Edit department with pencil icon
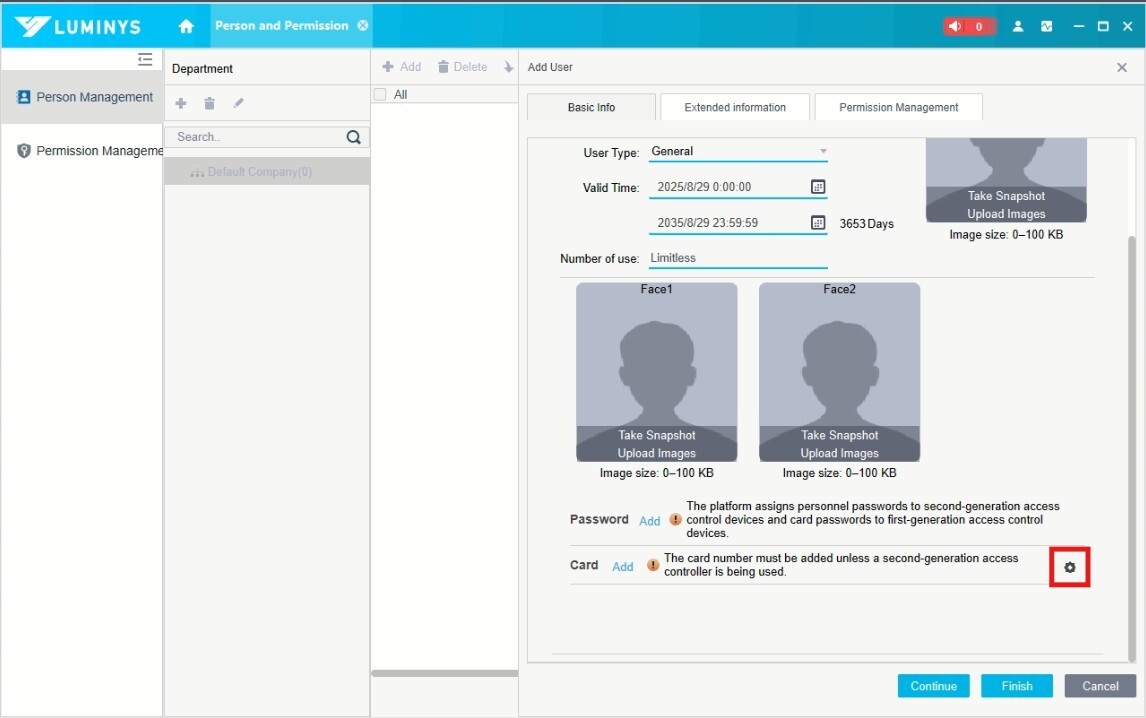1146x718 pixels. point(238,103)
